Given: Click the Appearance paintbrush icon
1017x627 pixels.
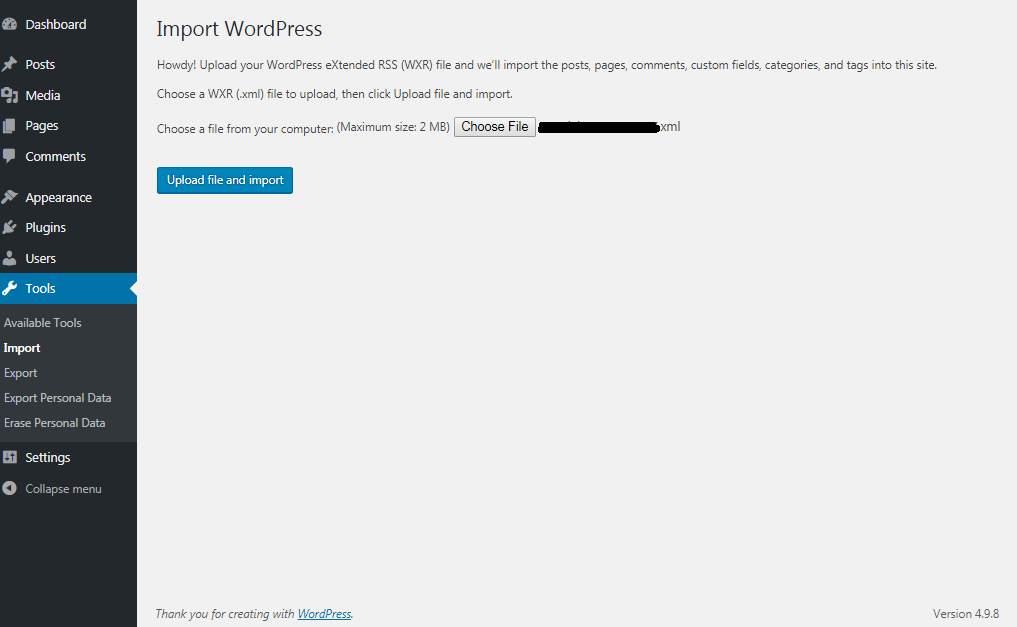Looking at the screenshot, I should click(x=9, y=197).
